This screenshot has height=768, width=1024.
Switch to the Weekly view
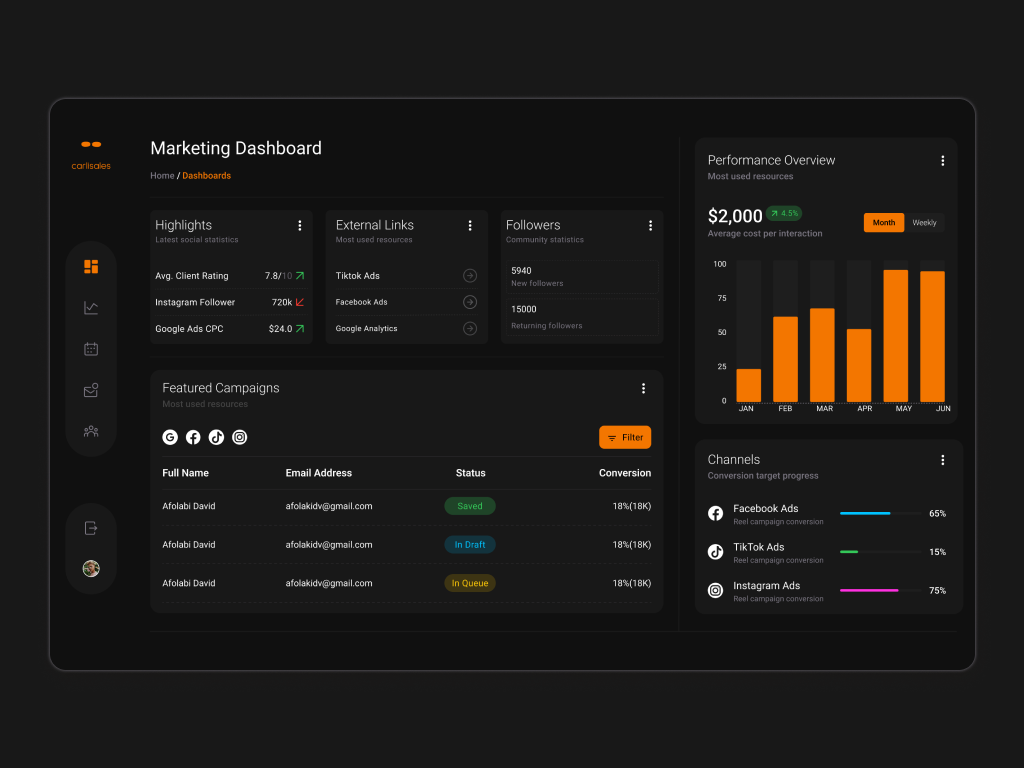pyautogui.click(x=925, y=222)
